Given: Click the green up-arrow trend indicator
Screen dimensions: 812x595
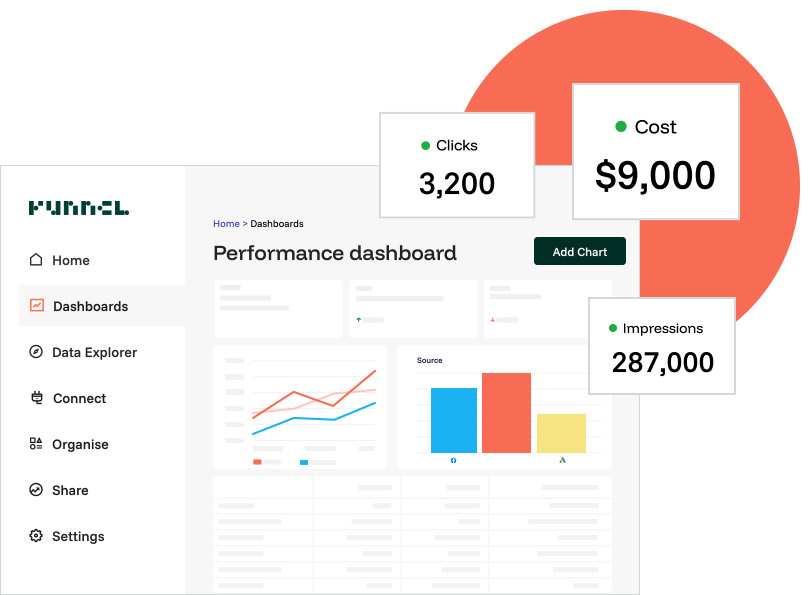Looking at the screenshot, I should pos(358,320).
